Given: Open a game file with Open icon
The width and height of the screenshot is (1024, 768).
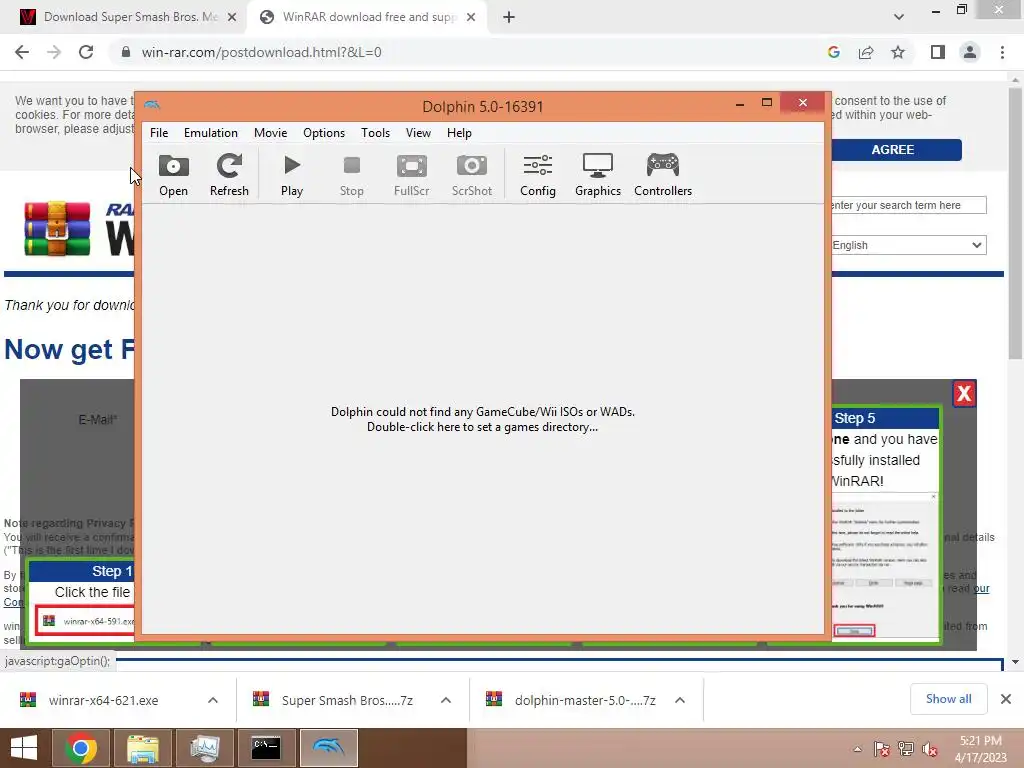Looking at the screenshot, I should tap(173, 174).
